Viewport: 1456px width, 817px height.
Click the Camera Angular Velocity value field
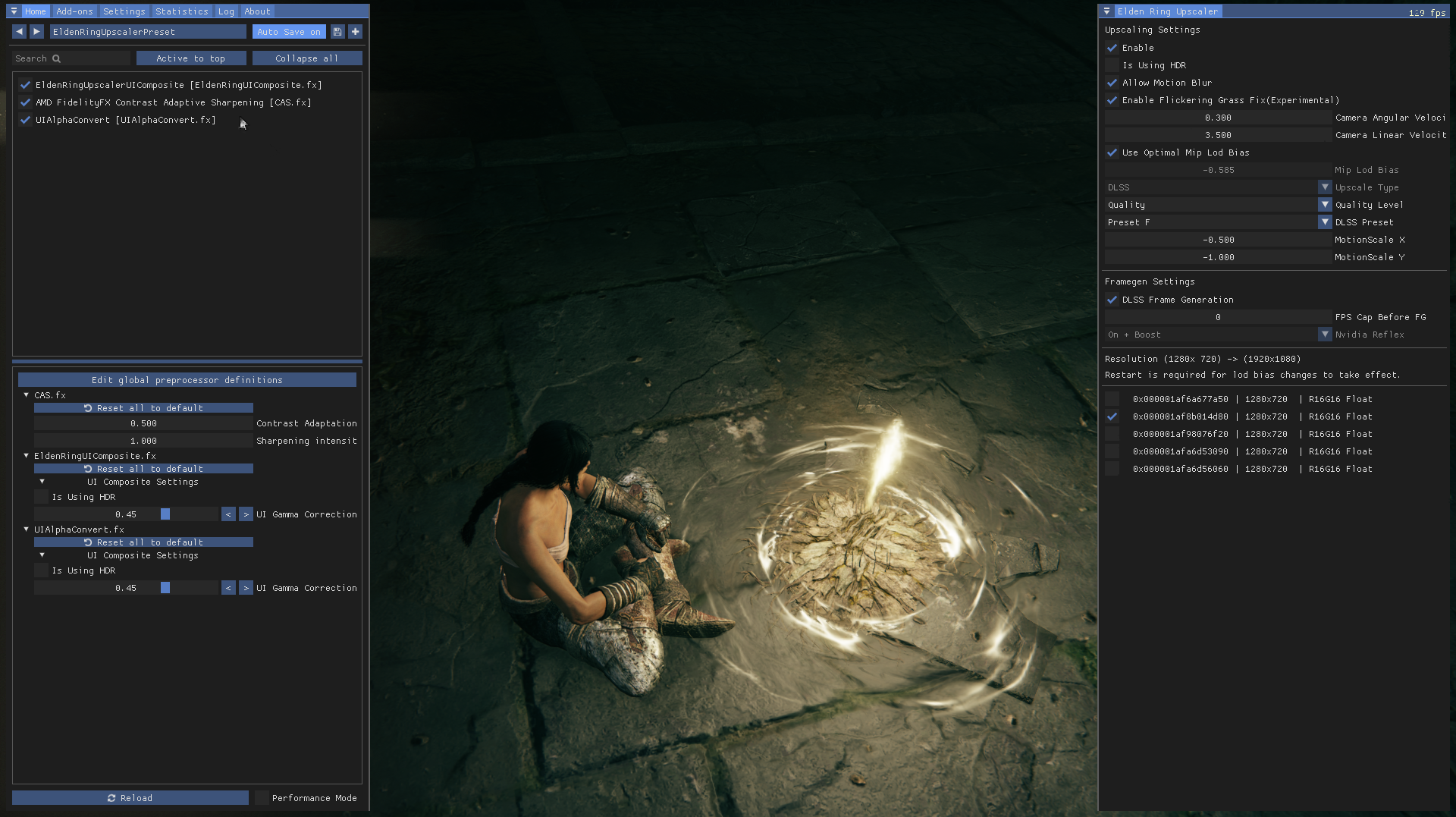1218,118
